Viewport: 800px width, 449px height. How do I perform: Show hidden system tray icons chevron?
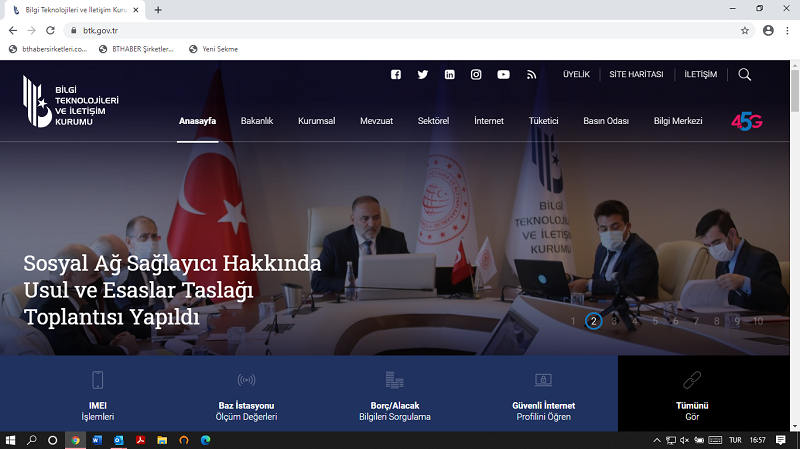coord(657,440)
